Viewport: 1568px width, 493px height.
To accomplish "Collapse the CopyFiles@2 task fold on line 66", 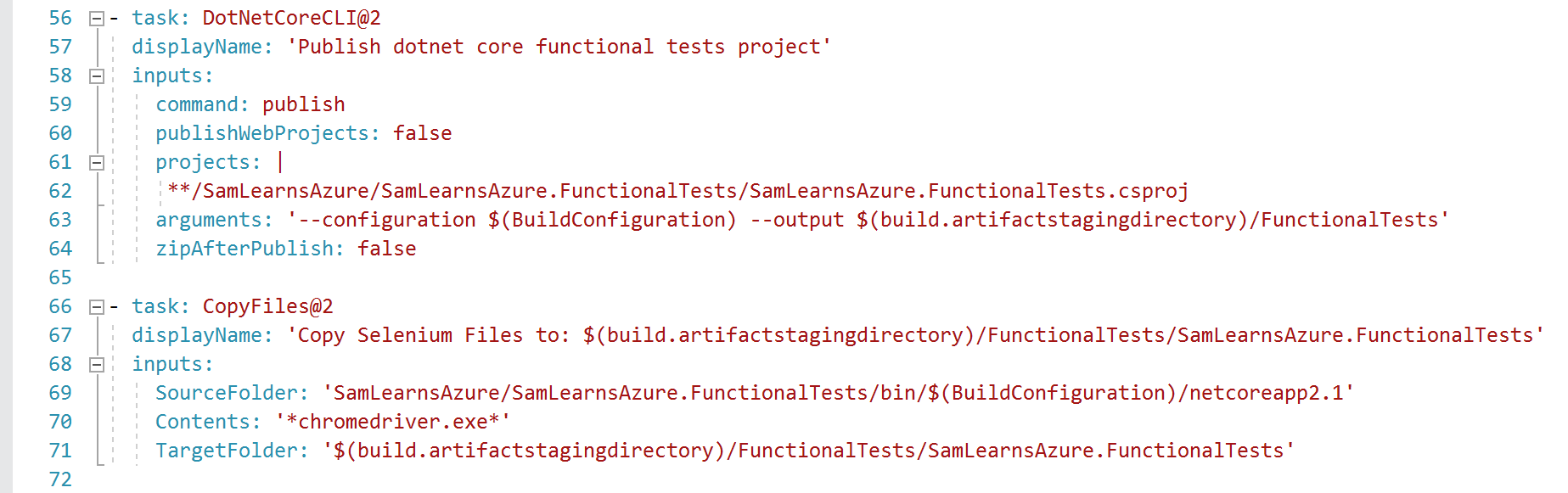I will pos(97,306).
